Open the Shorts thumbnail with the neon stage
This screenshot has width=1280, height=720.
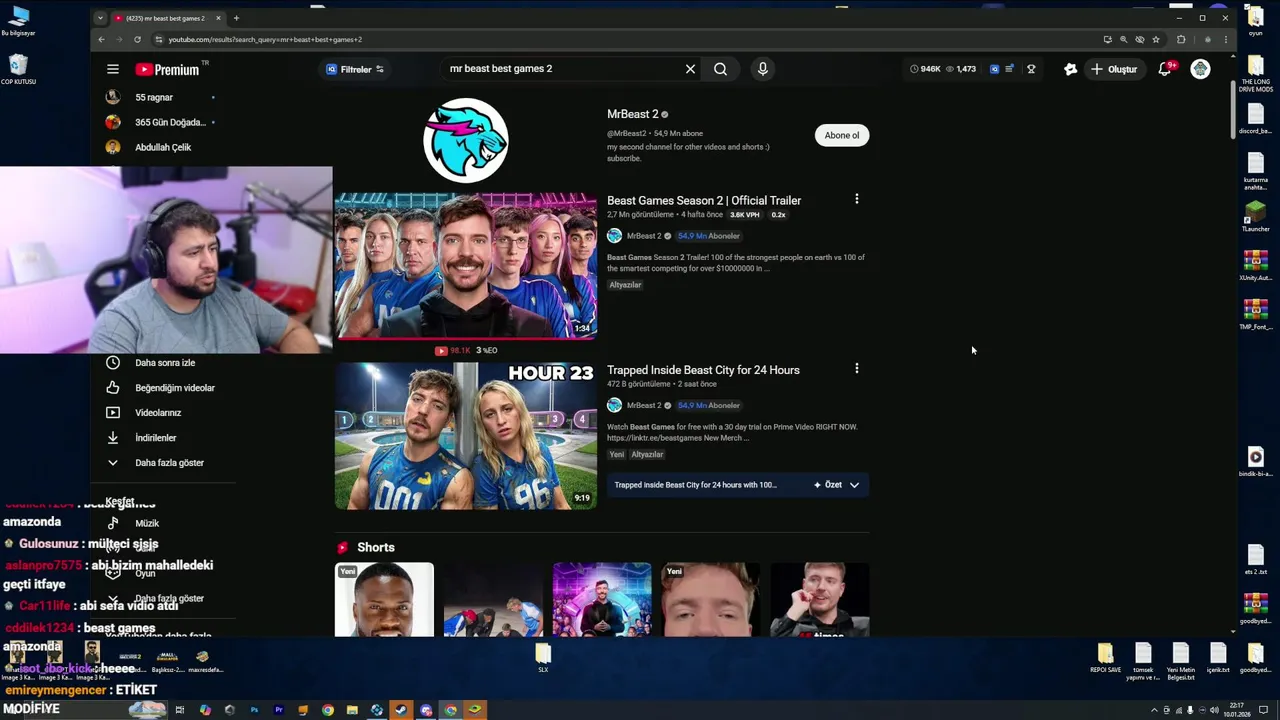tap(602, 600)
